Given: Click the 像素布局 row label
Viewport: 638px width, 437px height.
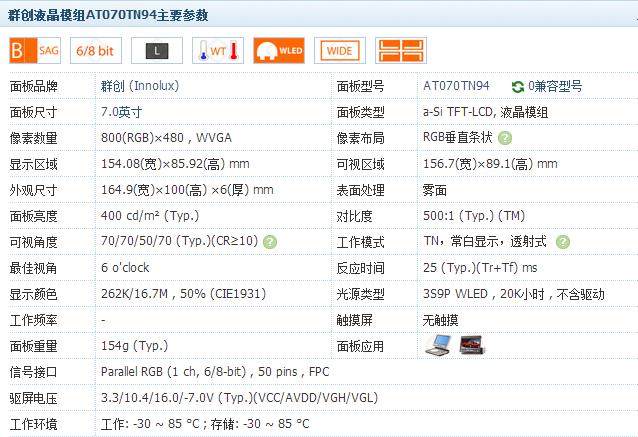Looking at the screenshot, I should [360, 138].
